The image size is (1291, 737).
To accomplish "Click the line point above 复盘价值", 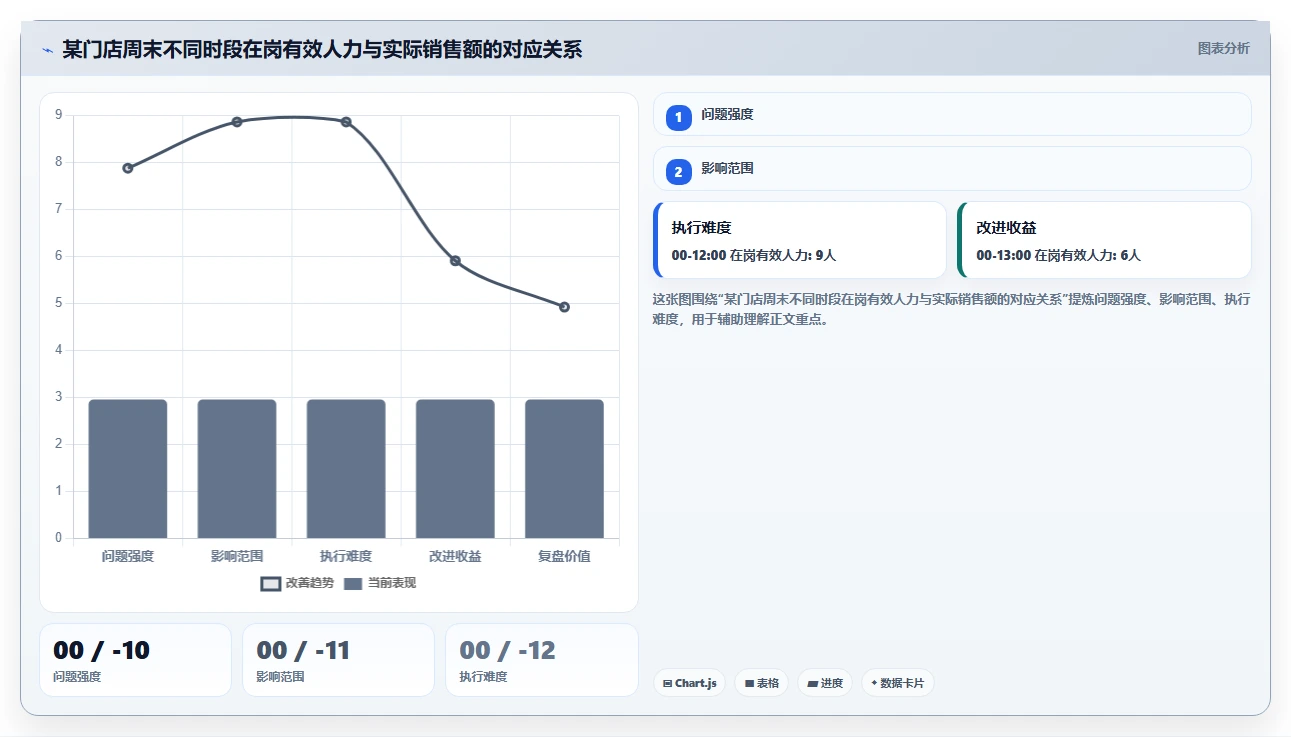I will 564,307.
